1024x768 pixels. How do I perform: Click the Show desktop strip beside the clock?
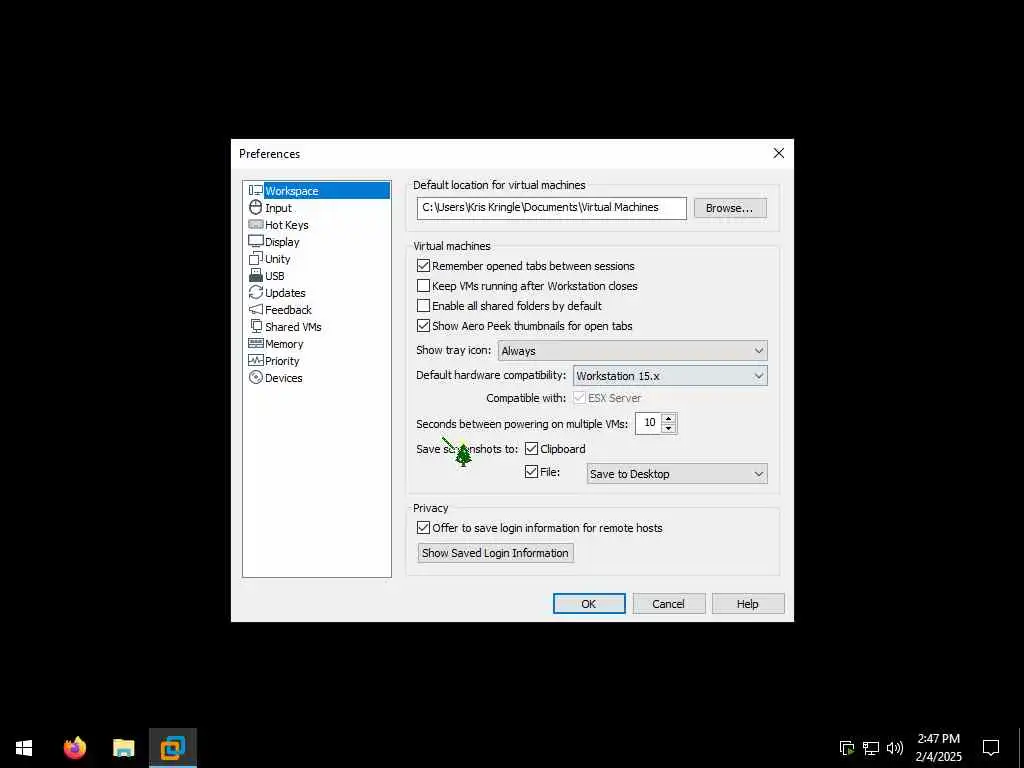tap(1021, 748)
